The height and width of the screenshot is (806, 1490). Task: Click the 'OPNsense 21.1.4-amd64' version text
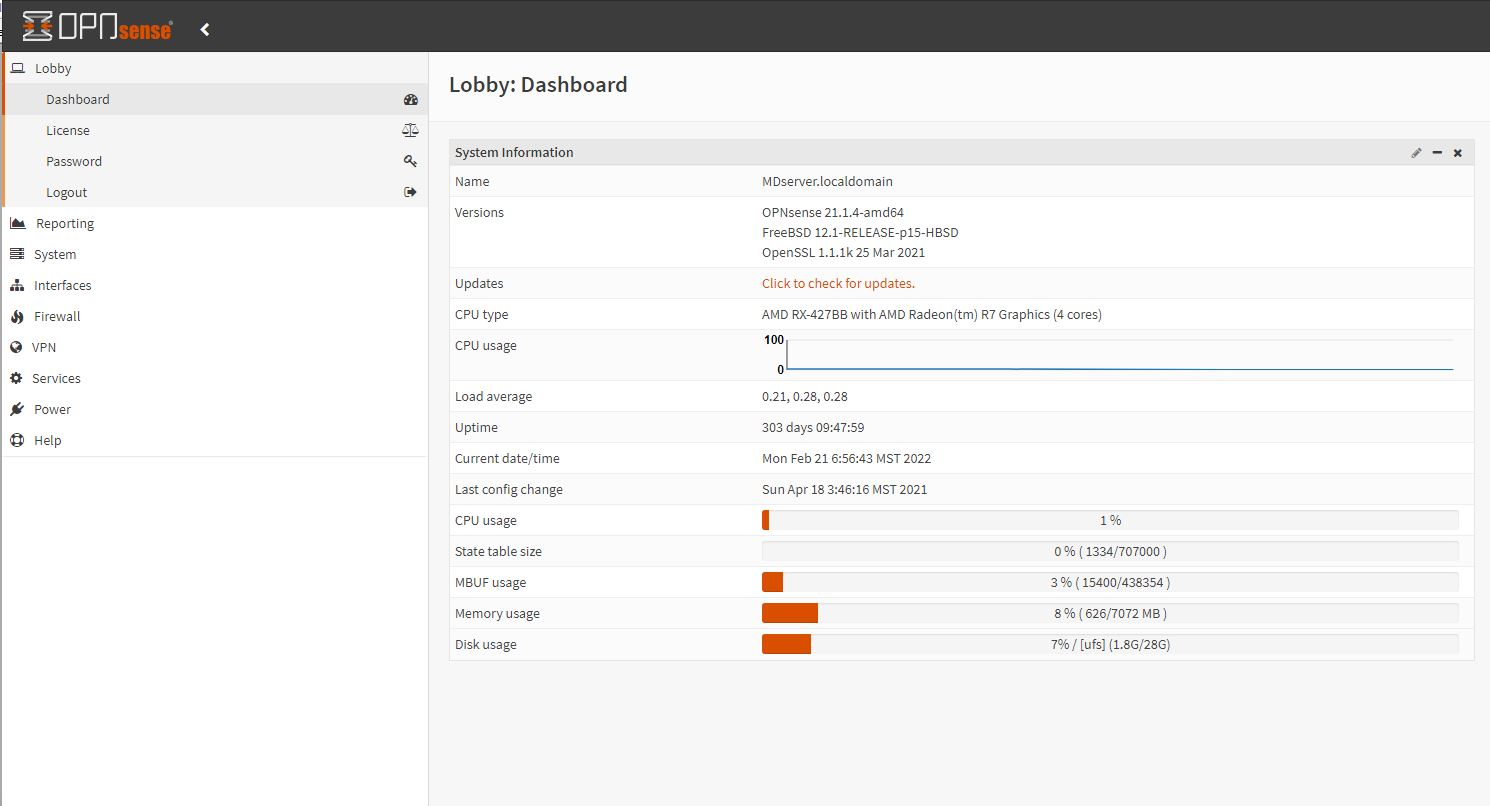click(833, 213)
